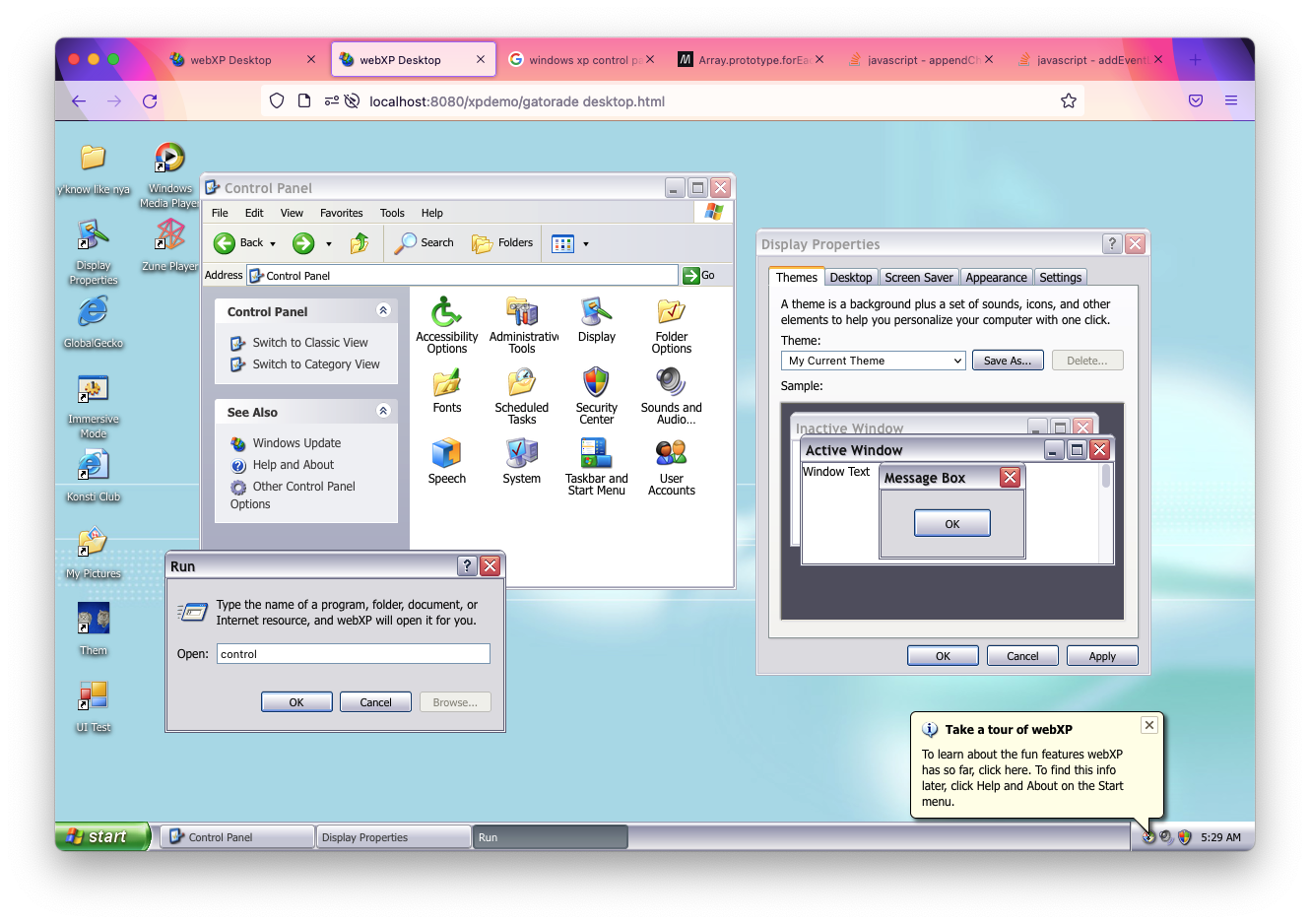The height and width of the screenshot is (924, 1310).
Task: Switch to the Screen Saver tab
Action: click(918, 278)
